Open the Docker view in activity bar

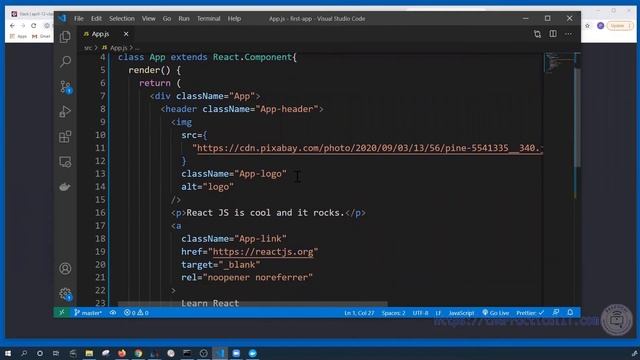[65, 187]
